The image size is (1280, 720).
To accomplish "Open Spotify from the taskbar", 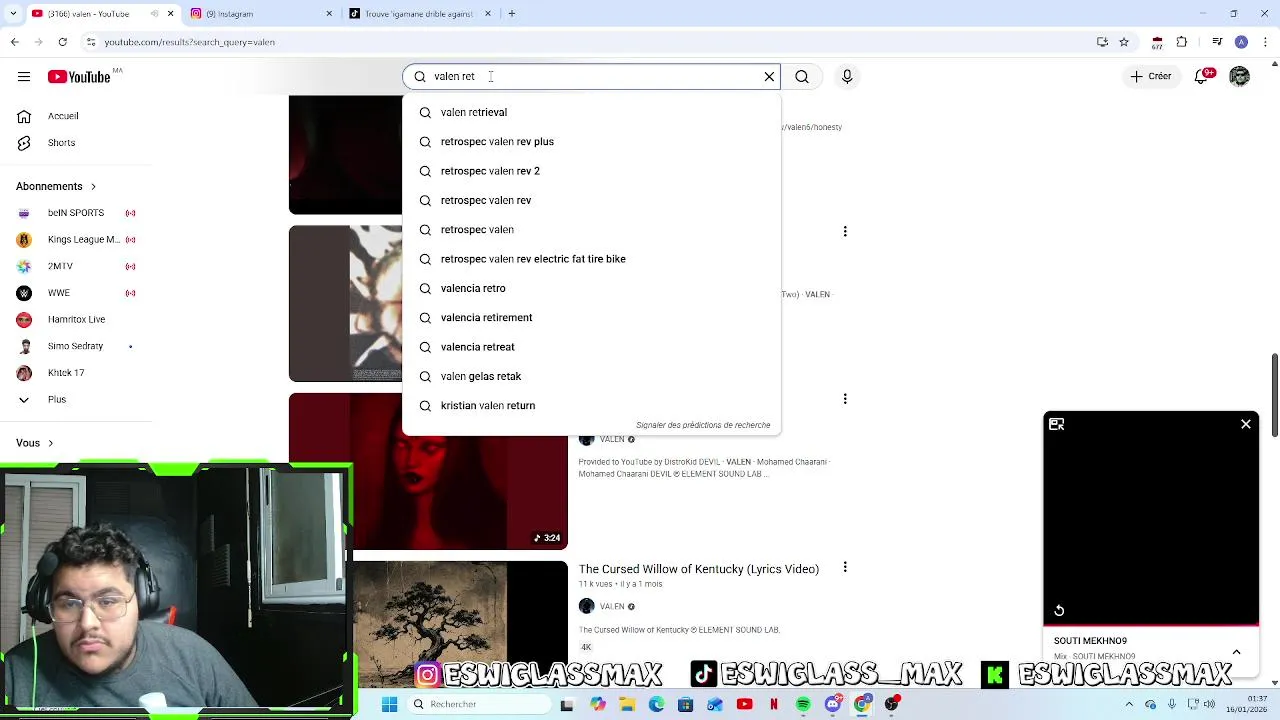I will pos(803,704).
